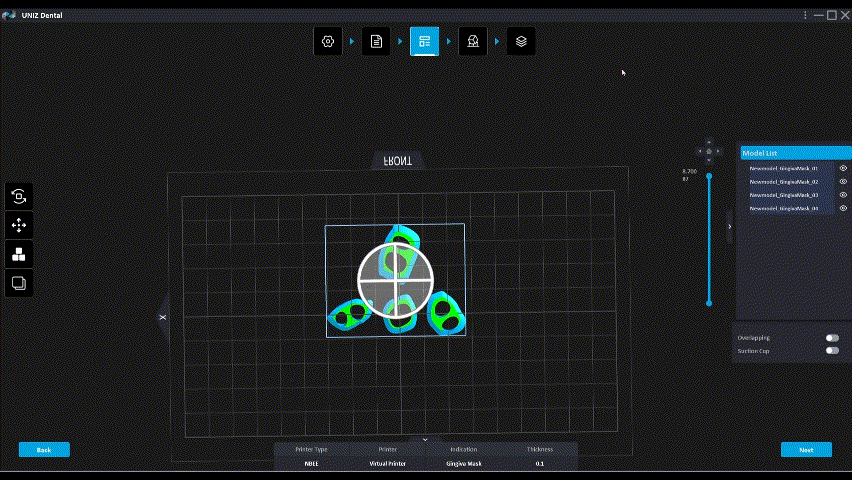
Task: Open the slicing layers workflow step
Action: click(521, 41)
